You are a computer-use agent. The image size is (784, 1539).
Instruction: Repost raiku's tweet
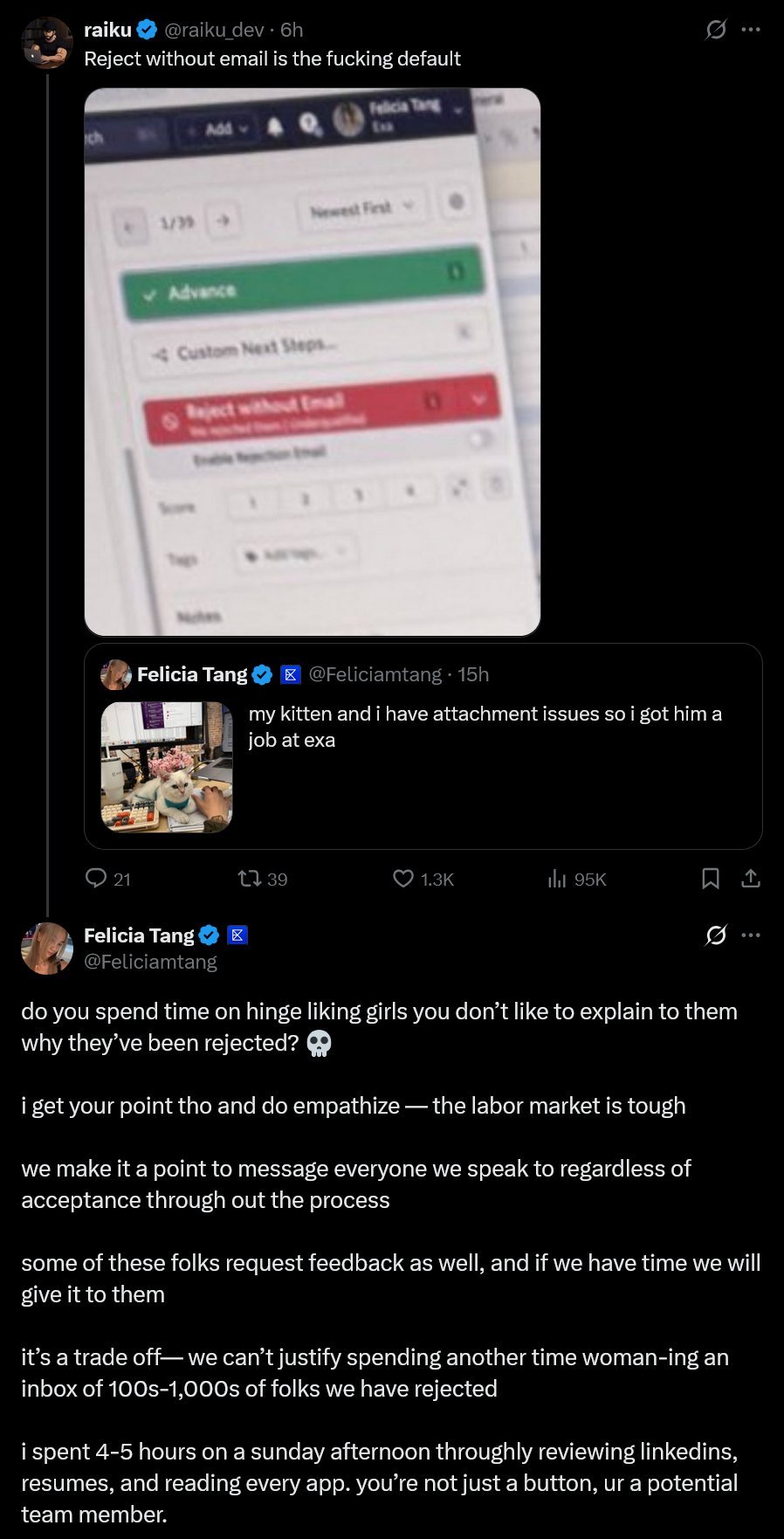click(251, 878)
